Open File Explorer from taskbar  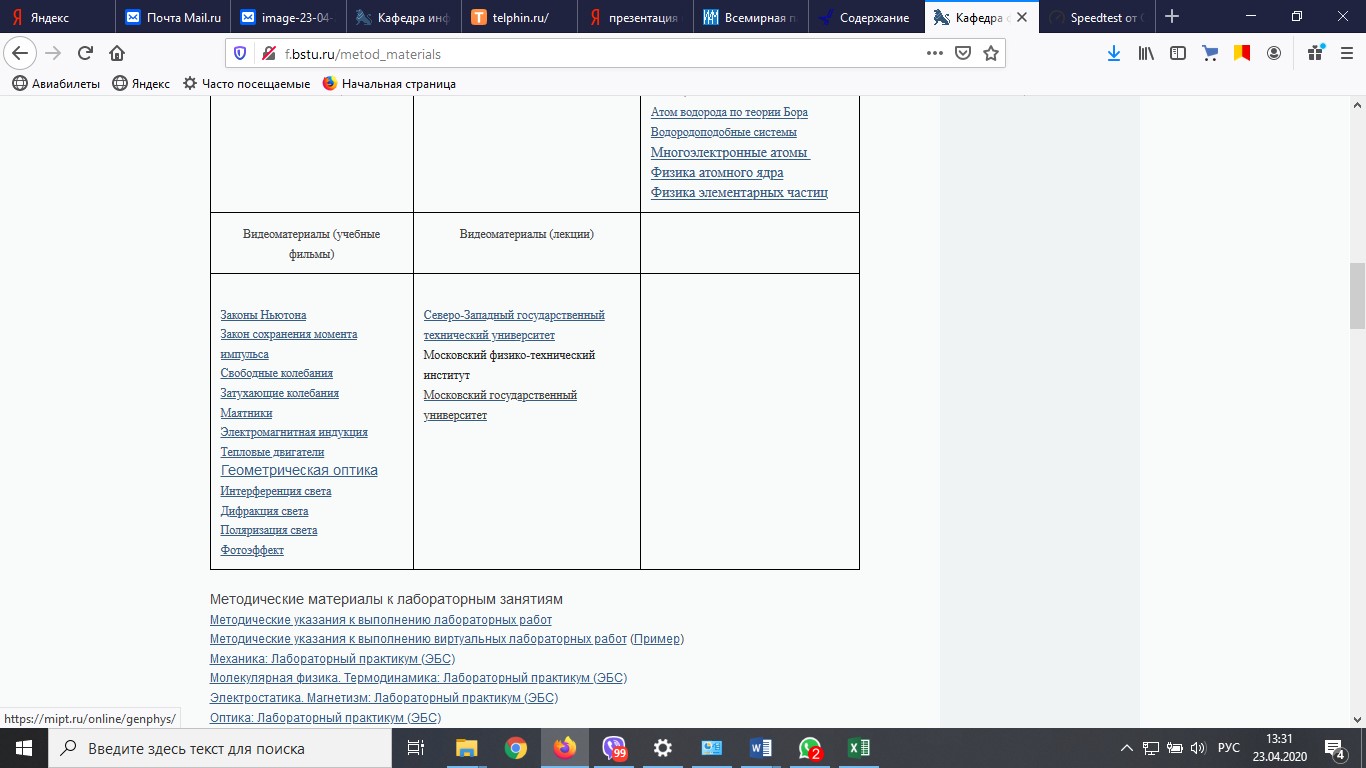tap(466, 748)
